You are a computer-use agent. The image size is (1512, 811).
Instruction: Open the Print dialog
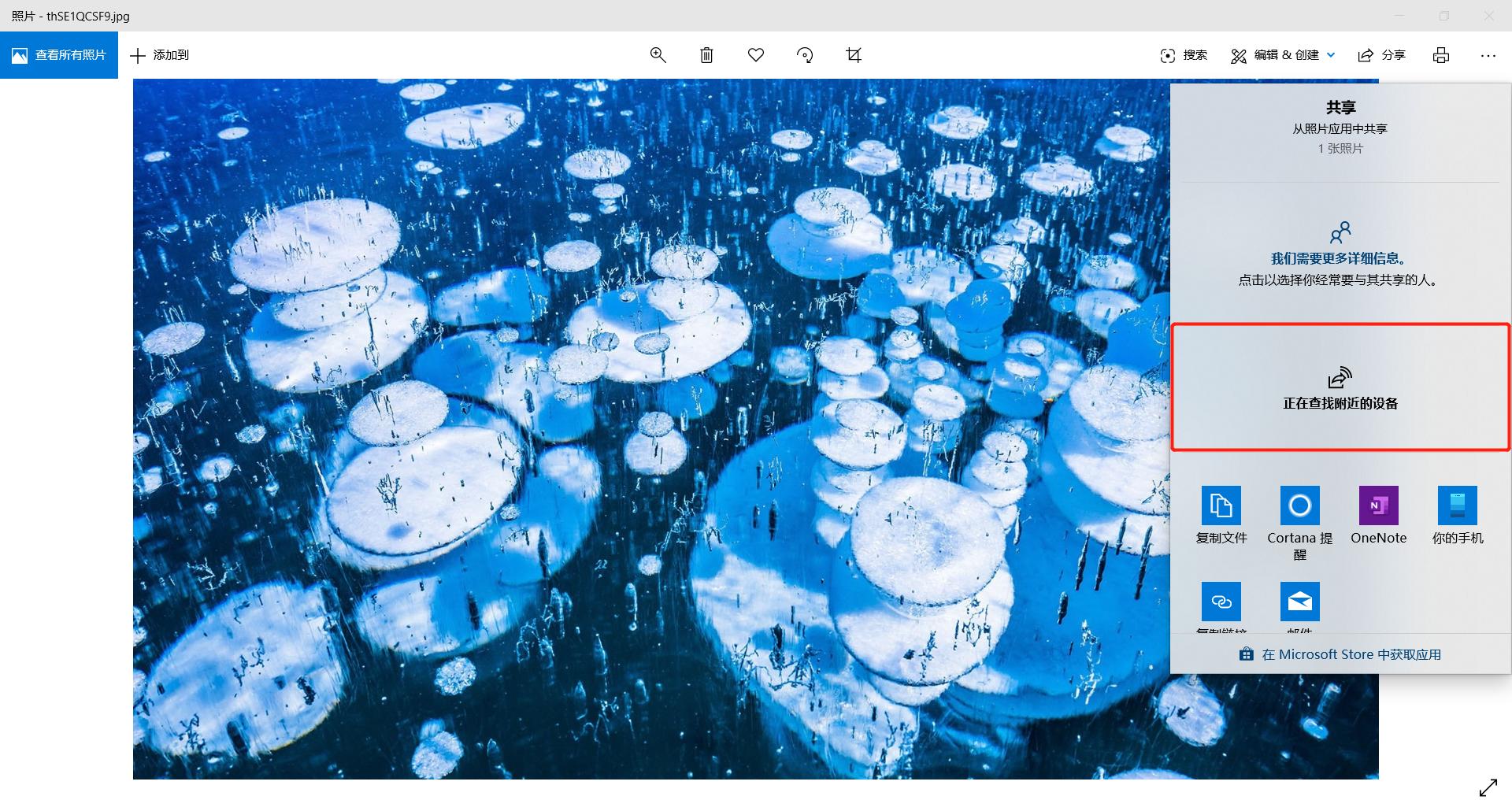tap(1440, 55)
